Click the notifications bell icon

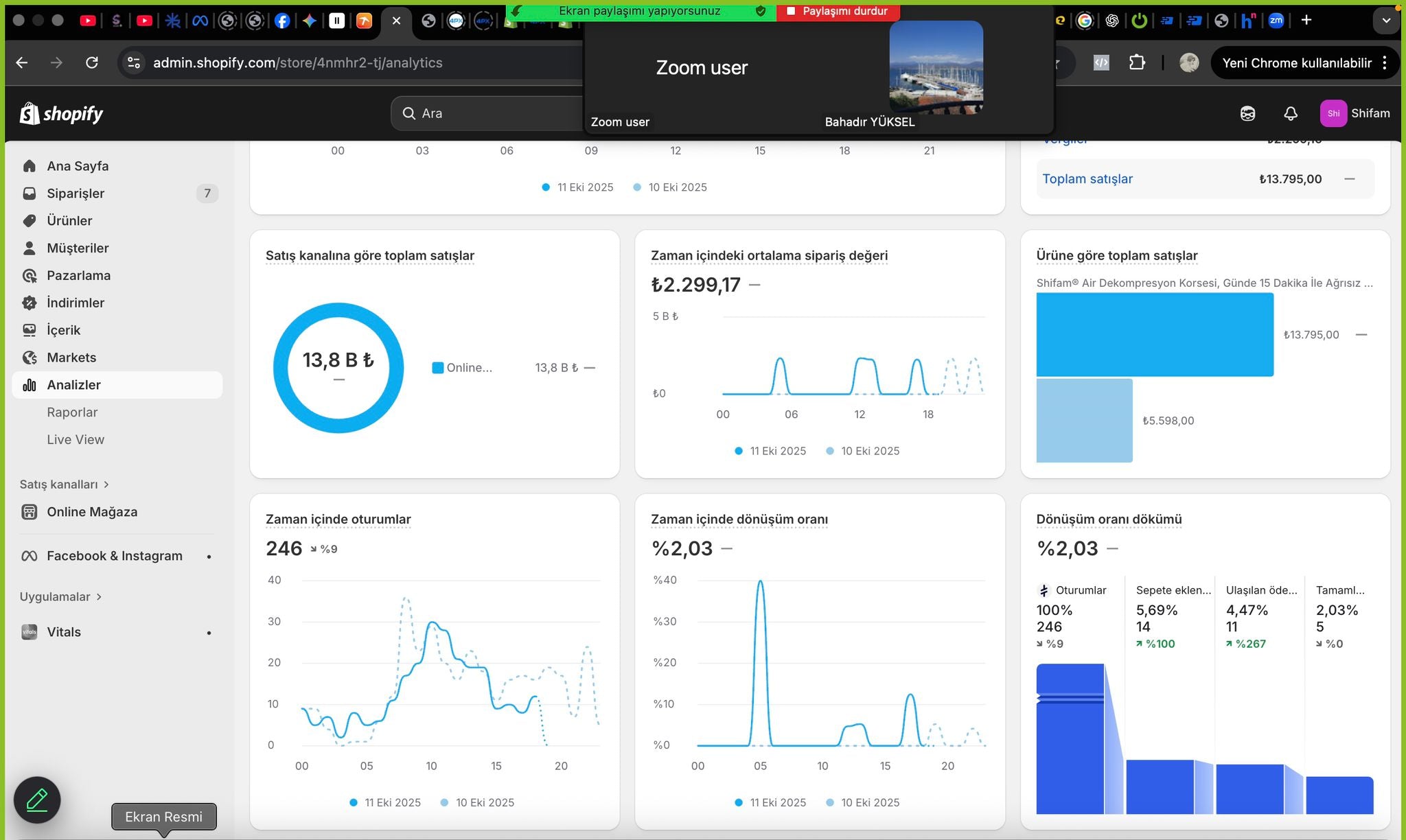pyautogui.click(x=1291, y=113)
